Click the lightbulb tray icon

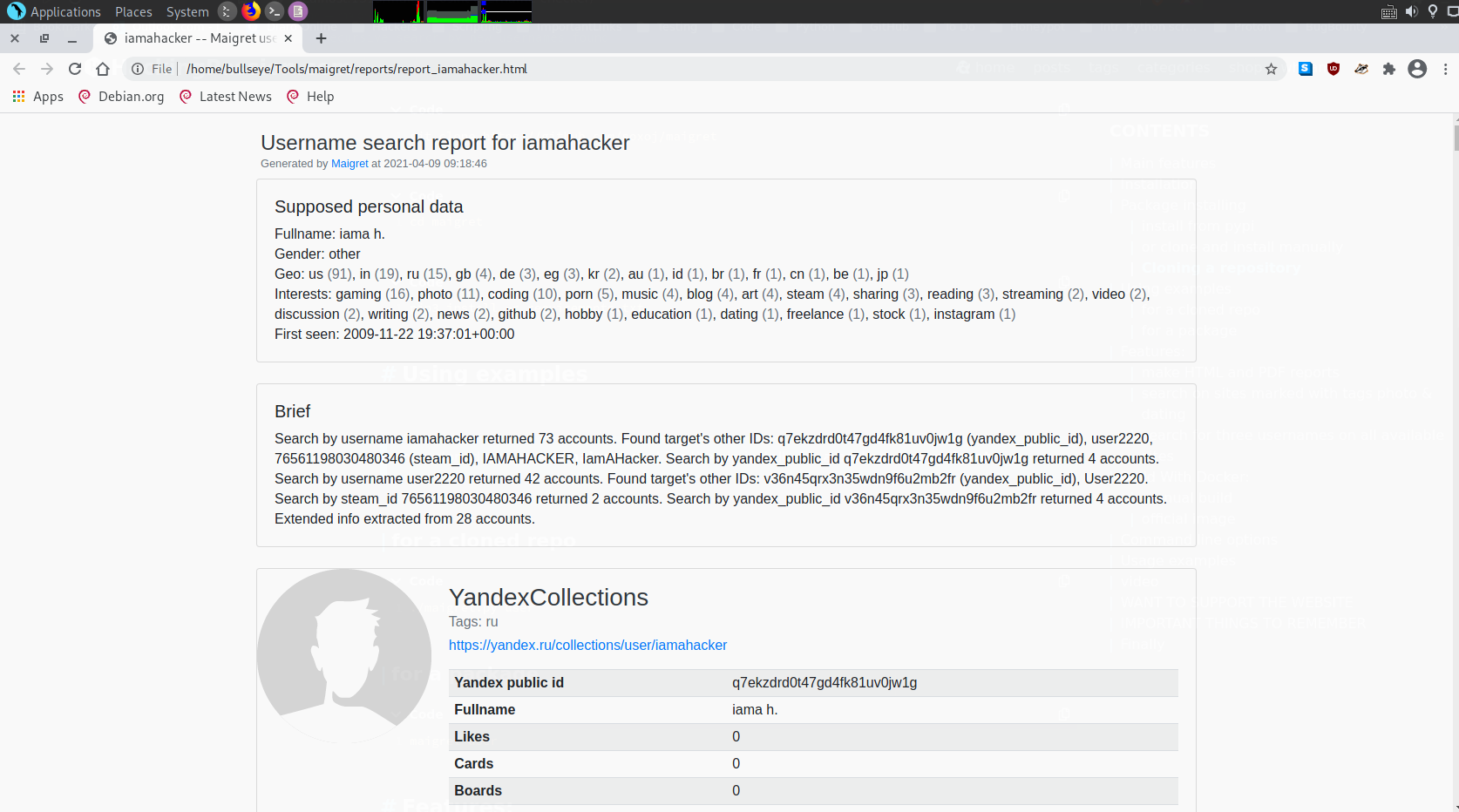[1432, 11]
